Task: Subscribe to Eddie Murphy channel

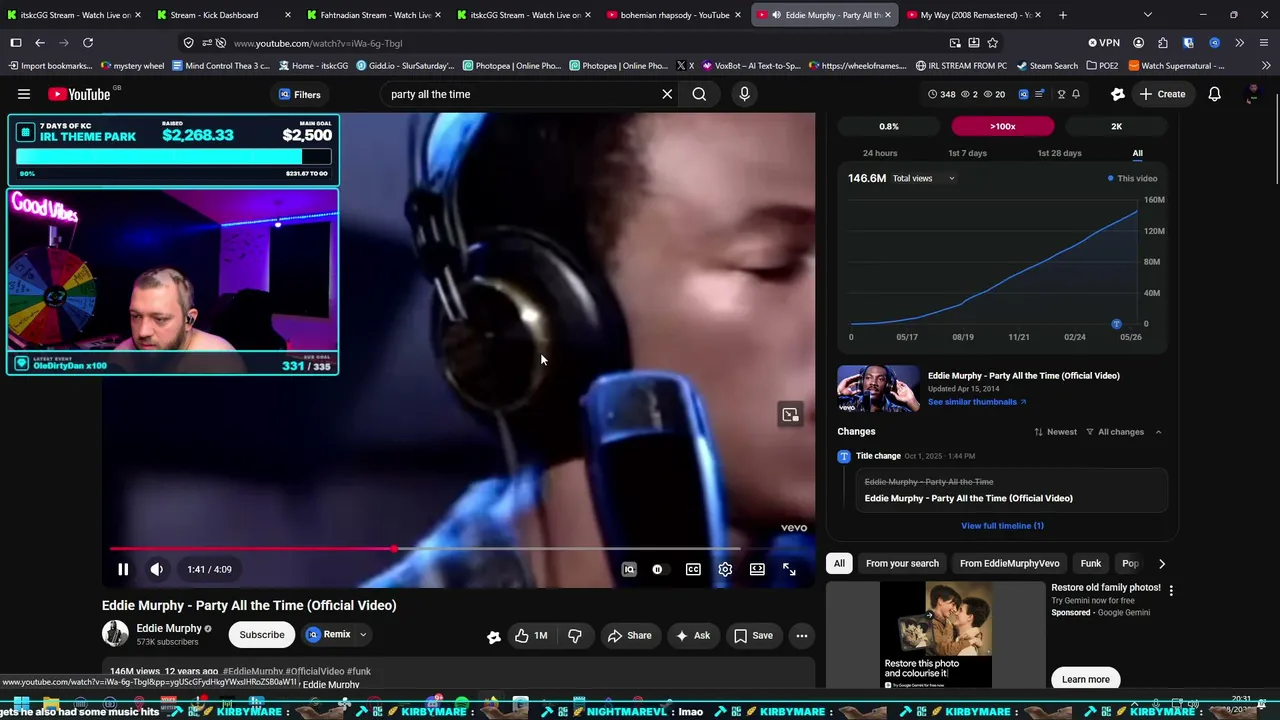Action: (262, 635)
